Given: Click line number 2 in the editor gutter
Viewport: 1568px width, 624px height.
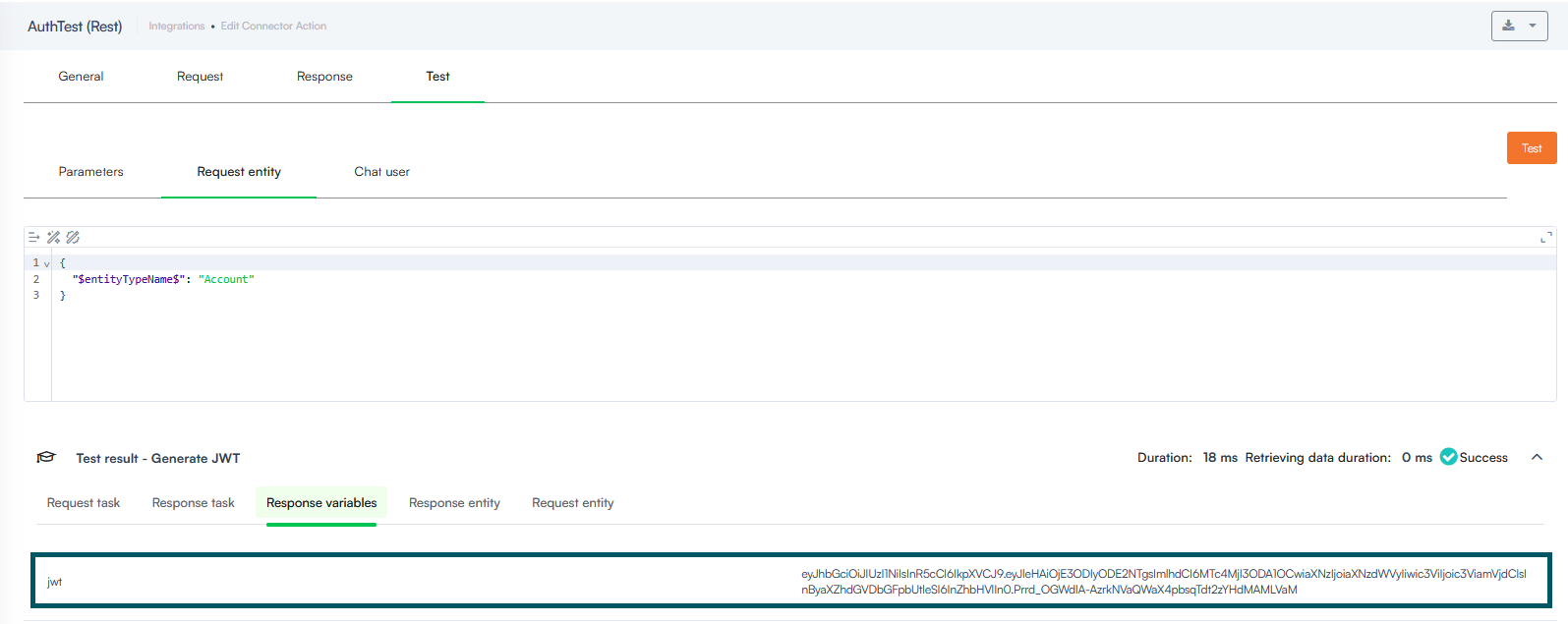Looking at the screenshot, I should pos(36,279).
